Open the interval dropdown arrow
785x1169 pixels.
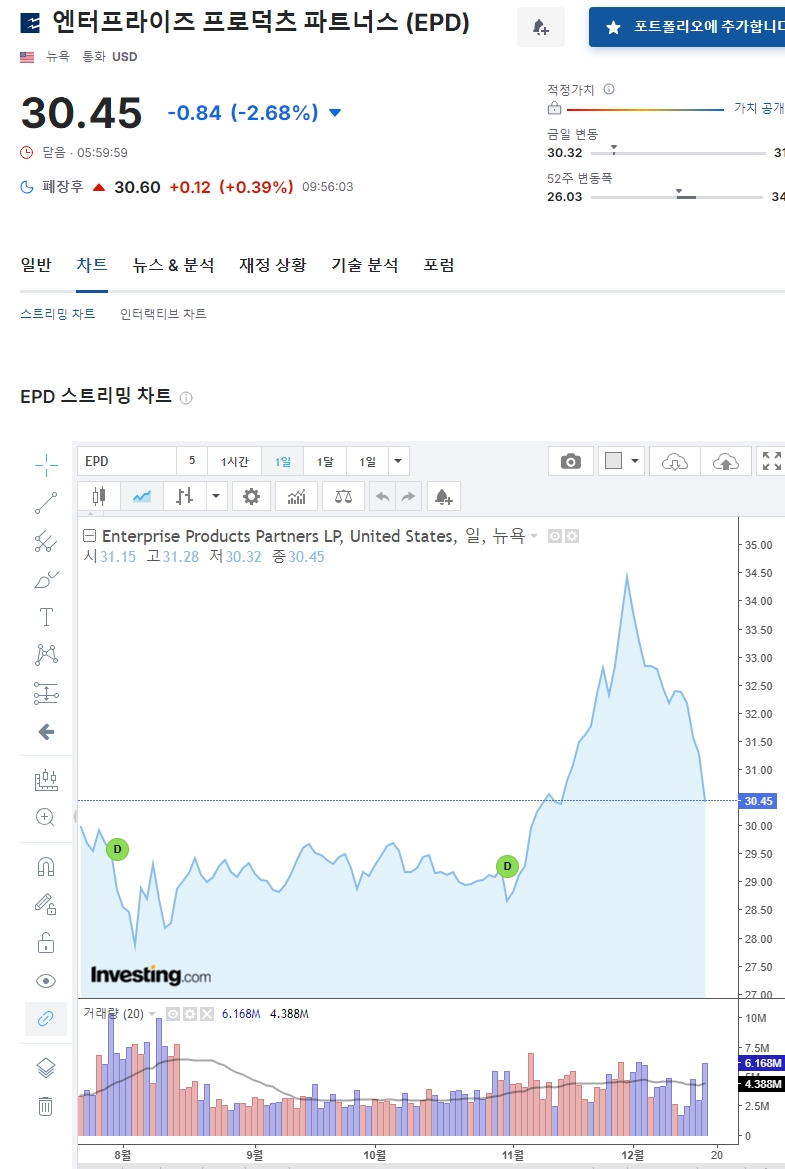click(398, 461)
